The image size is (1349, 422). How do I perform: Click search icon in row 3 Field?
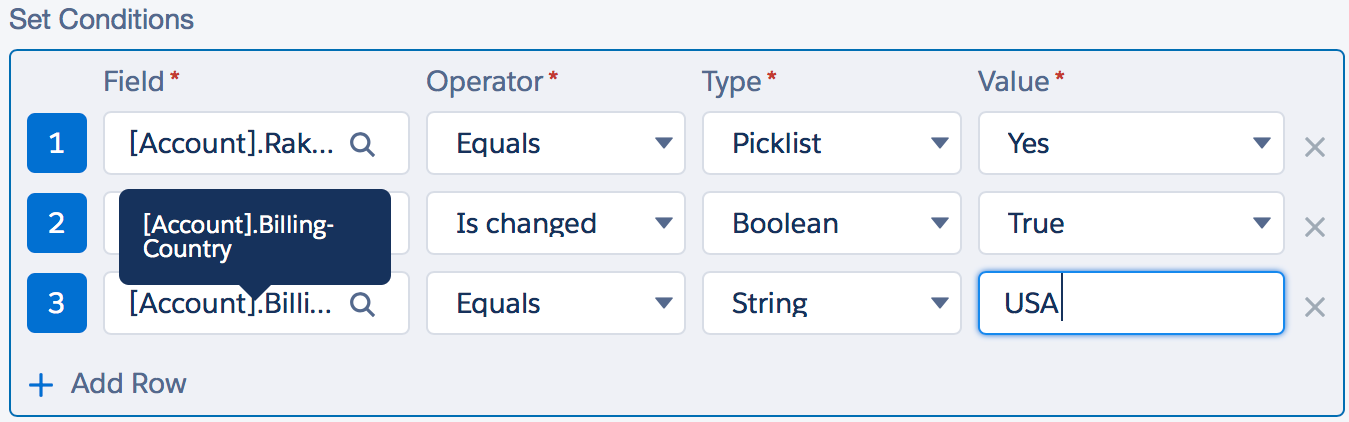pyautogui.click(x=362, y=304)
